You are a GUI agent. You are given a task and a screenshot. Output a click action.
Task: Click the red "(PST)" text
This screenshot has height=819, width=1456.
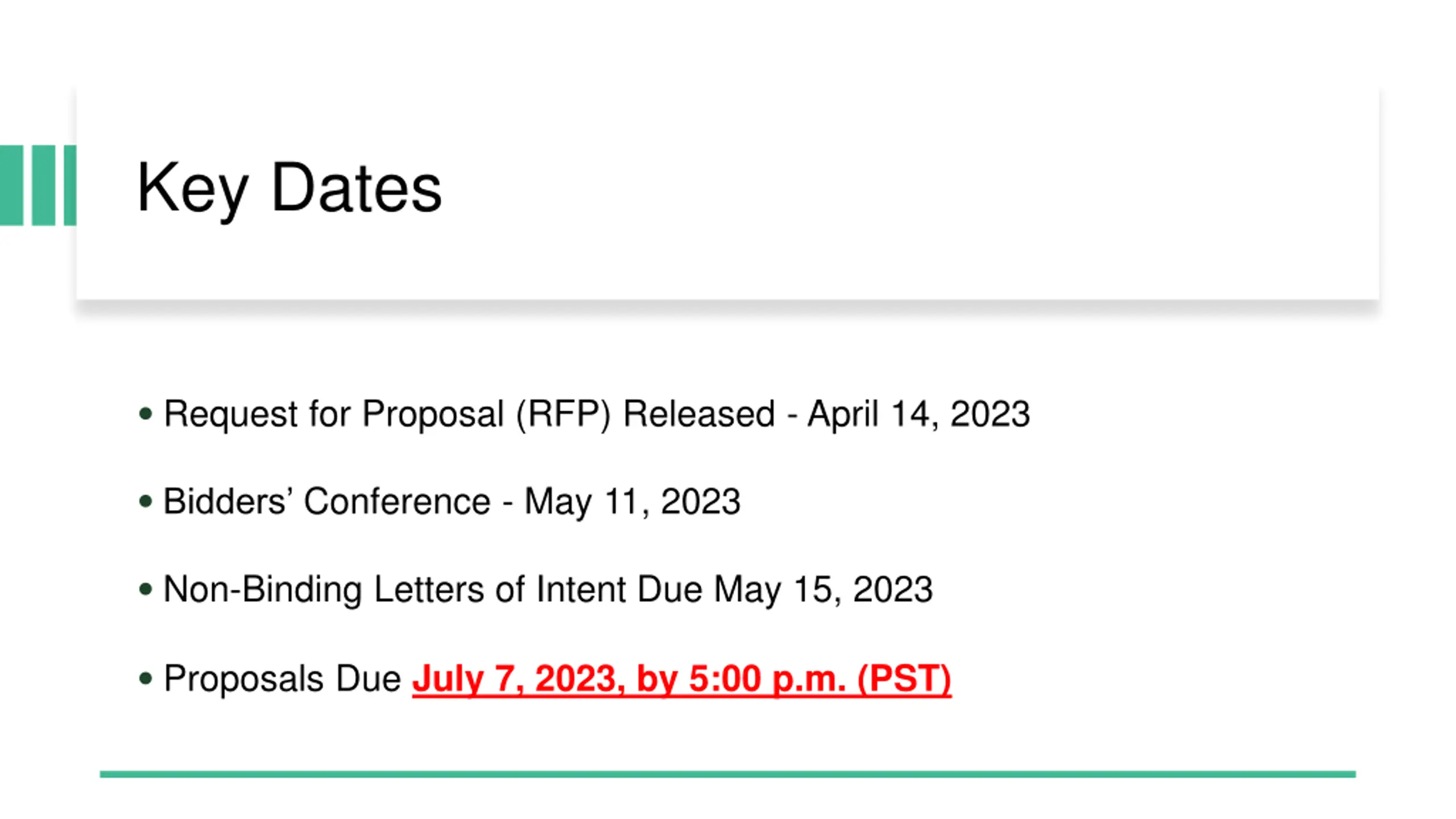[904, 679]
